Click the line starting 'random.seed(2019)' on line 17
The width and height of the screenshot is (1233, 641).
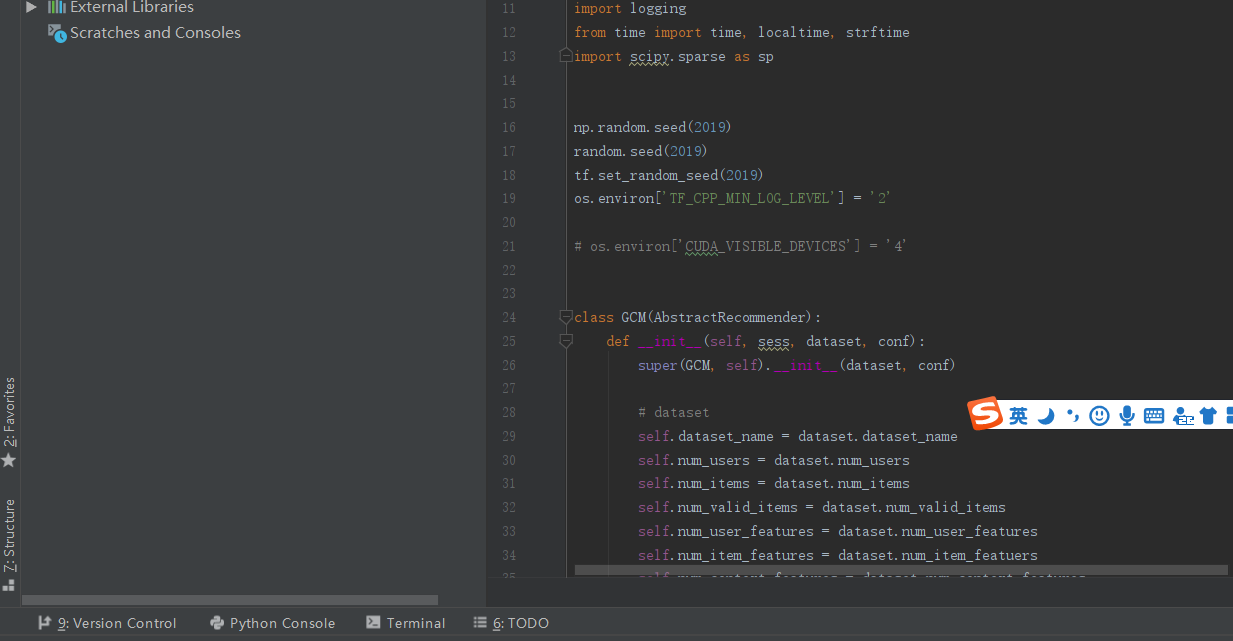coord(640,151)
